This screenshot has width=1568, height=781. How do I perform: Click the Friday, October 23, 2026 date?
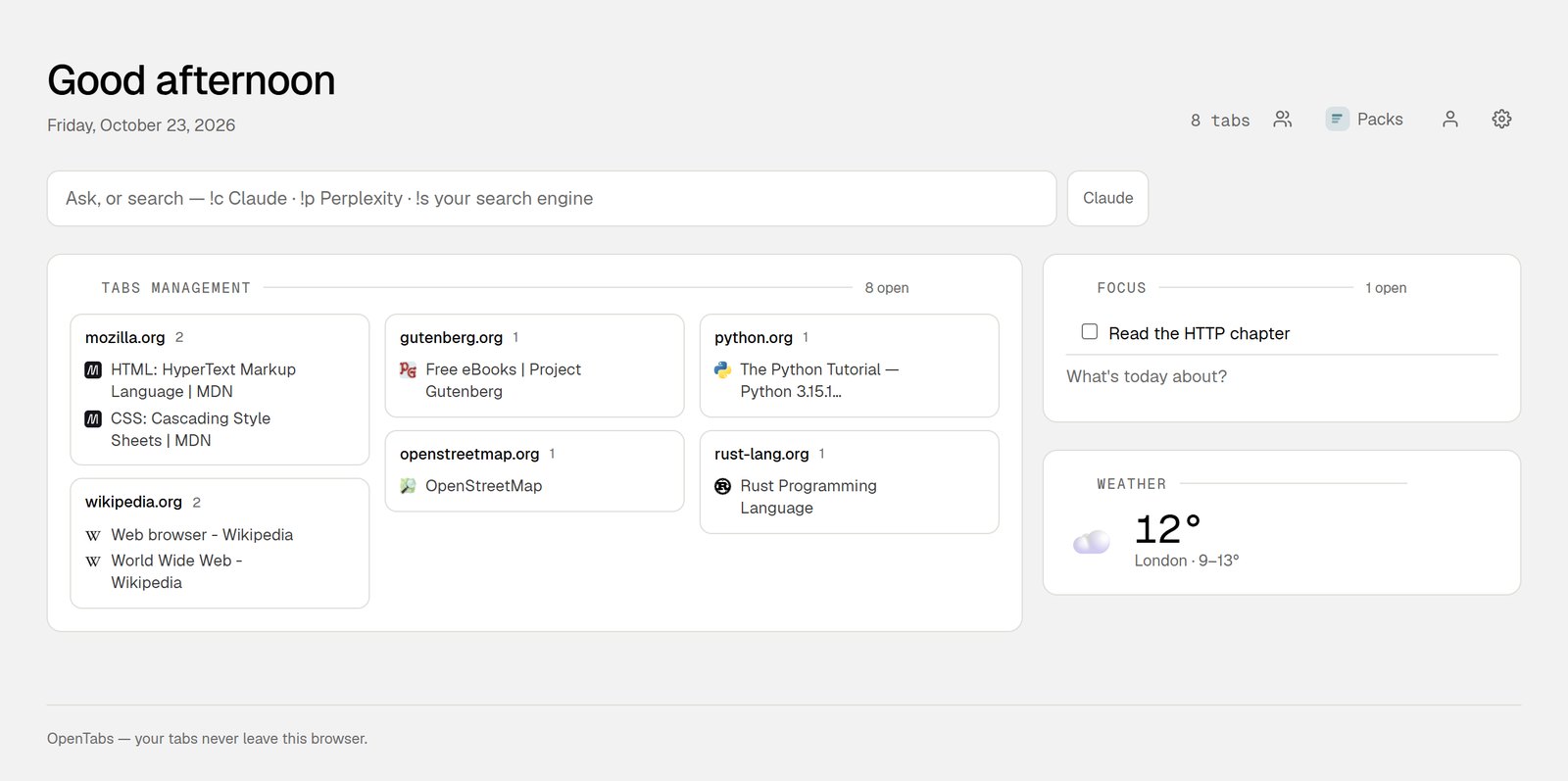(x=141, y=125)
